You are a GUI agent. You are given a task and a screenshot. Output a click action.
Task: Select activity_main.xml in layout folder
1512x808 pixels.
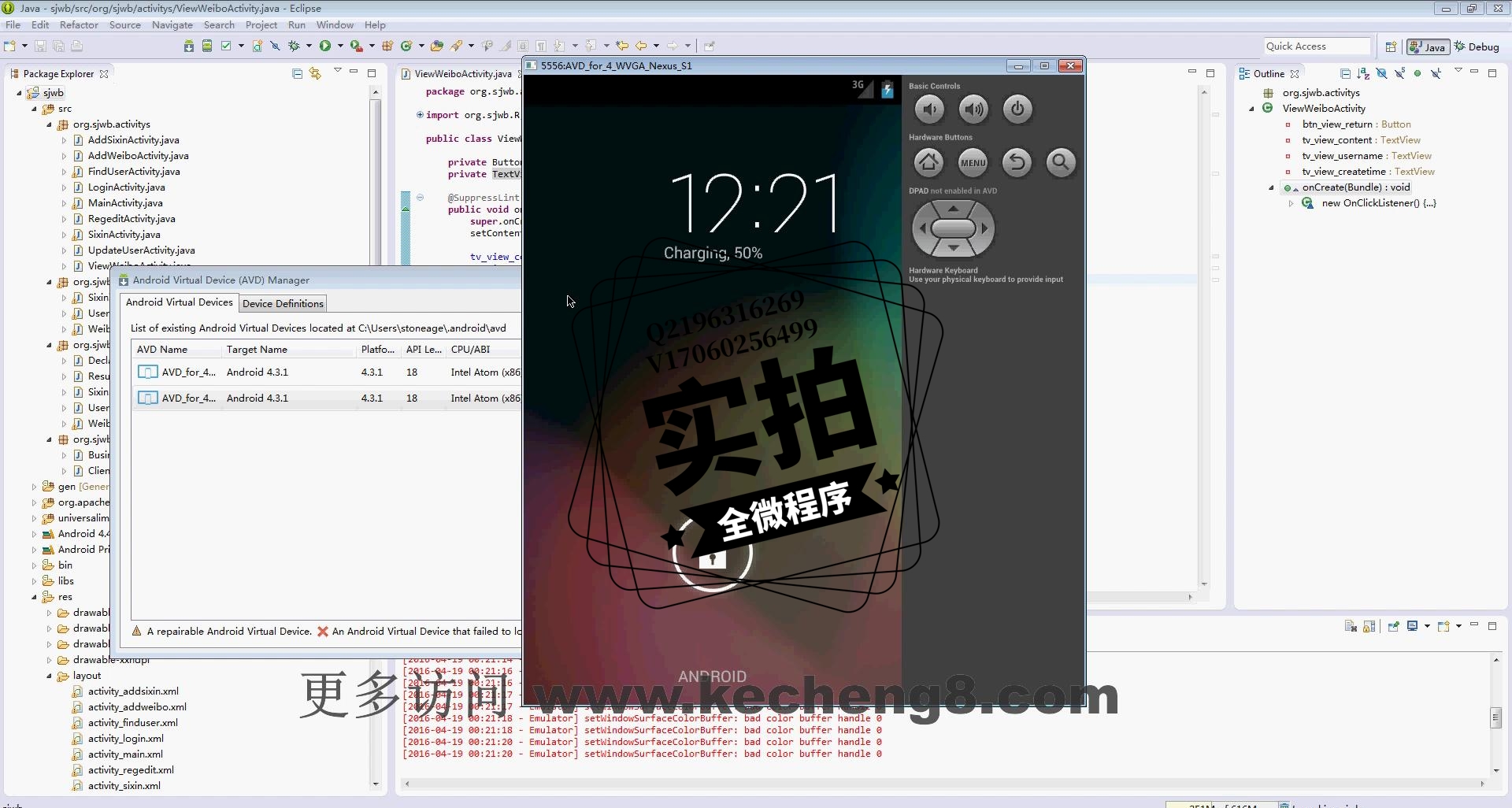point(125,754)
